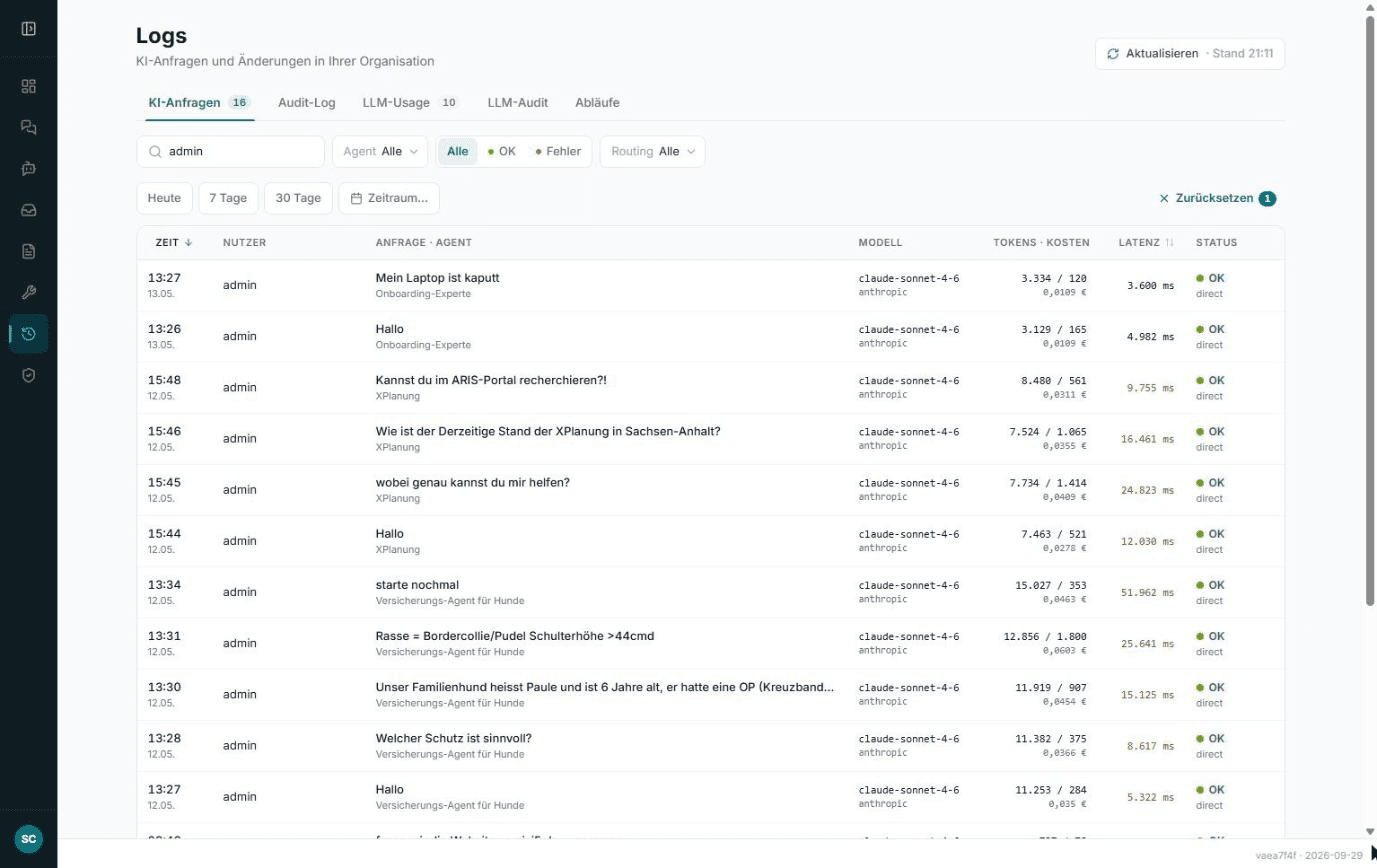Click the 24.823 ms latency value

(x=1147, y=491)
